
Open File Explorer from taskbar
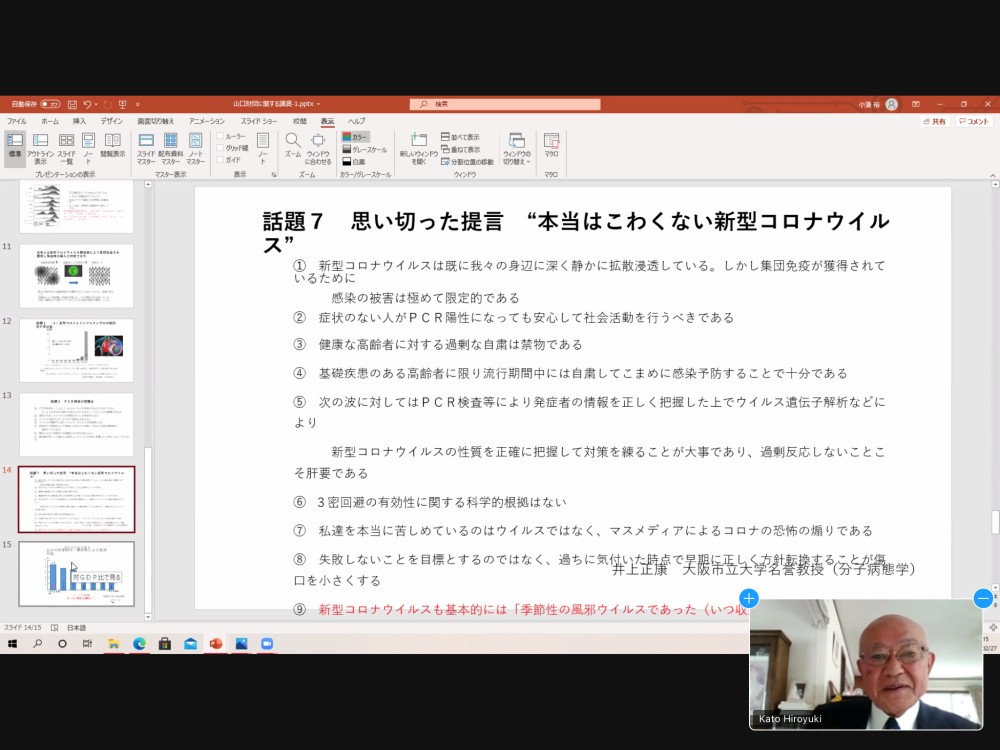[x=114, y=643]
